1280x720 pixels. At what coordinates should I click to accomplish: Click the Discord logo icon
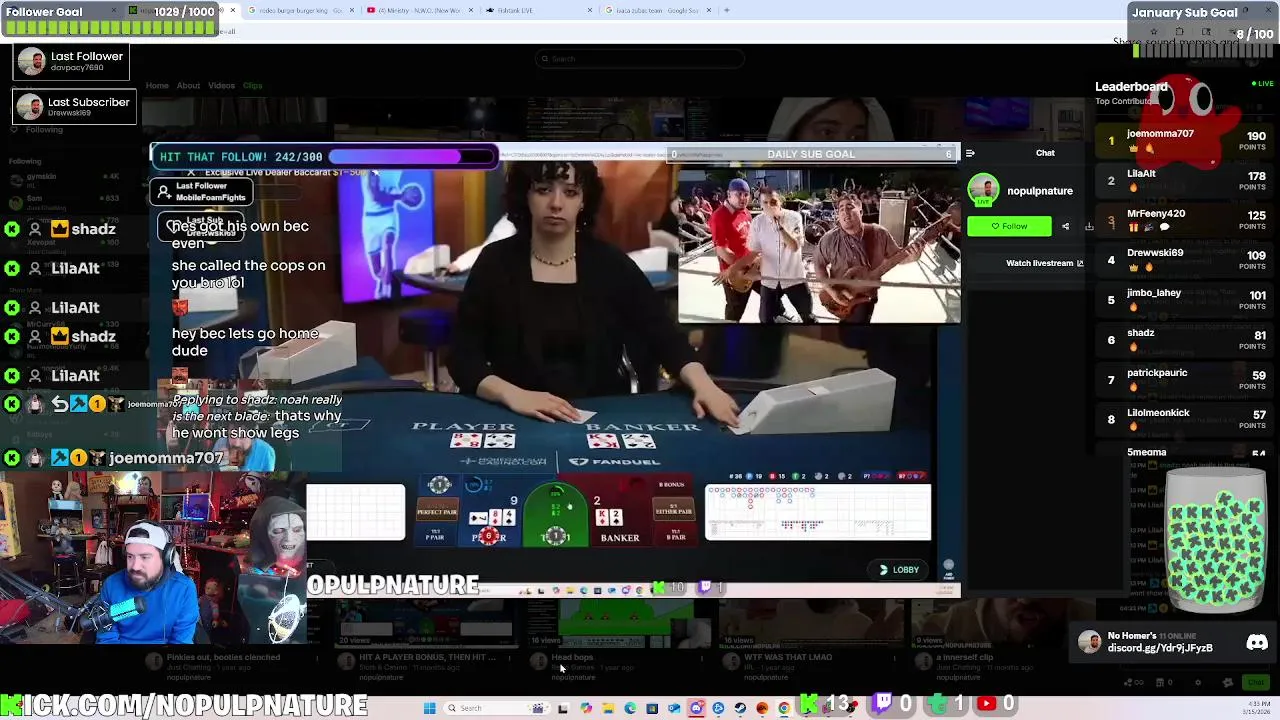1257,642
